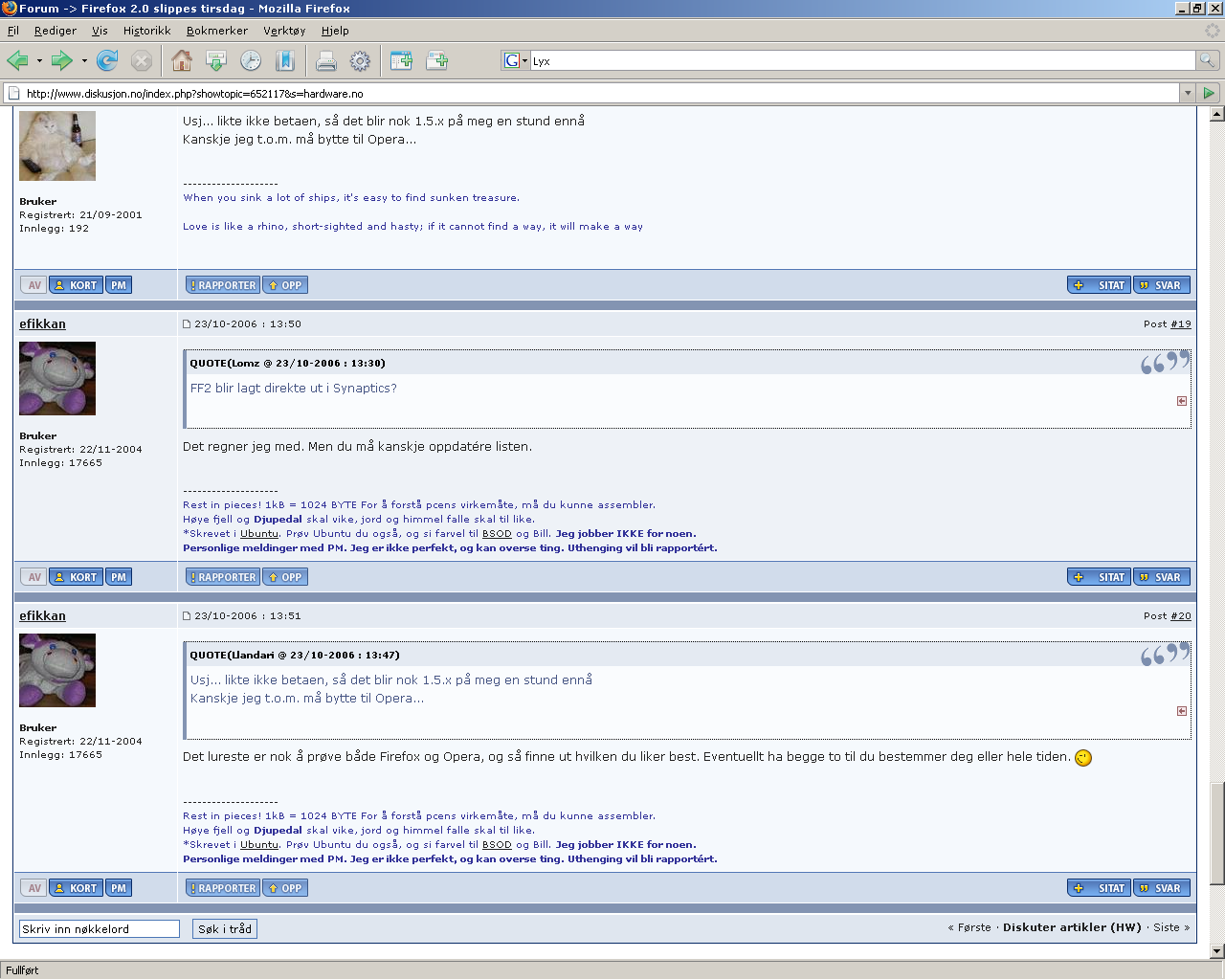Click the Print toolbar icon
Screen dimensions: 1225x980
(325, 61)
